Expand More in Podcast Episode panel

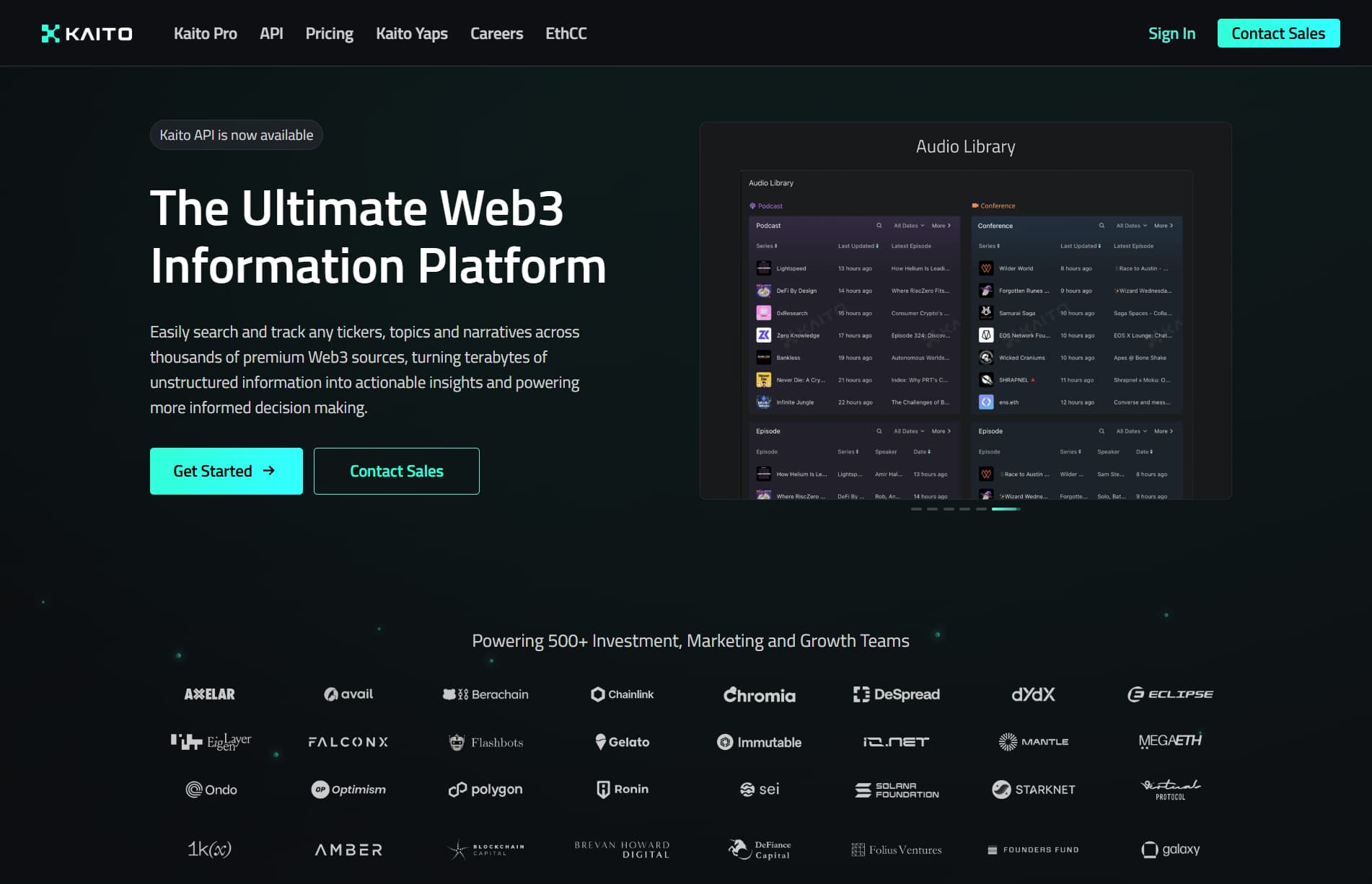[941, 431]
